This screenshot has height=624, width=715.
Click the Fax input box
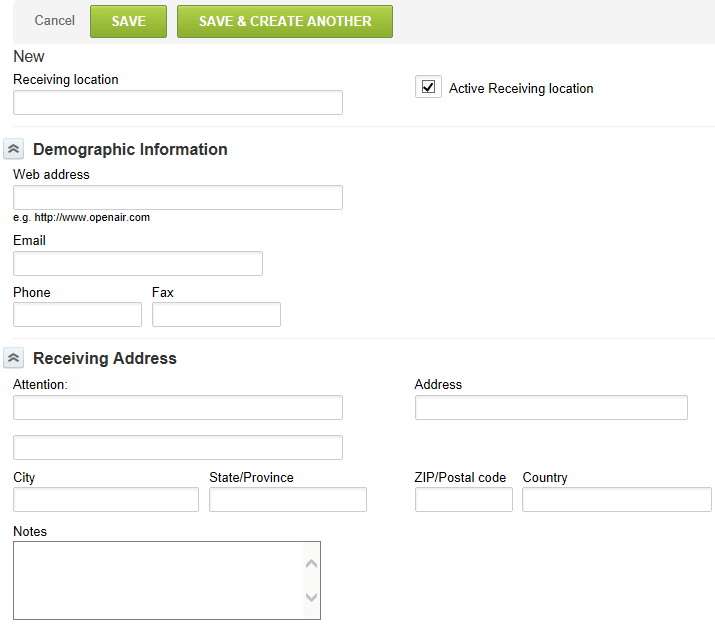coord(216,314)
